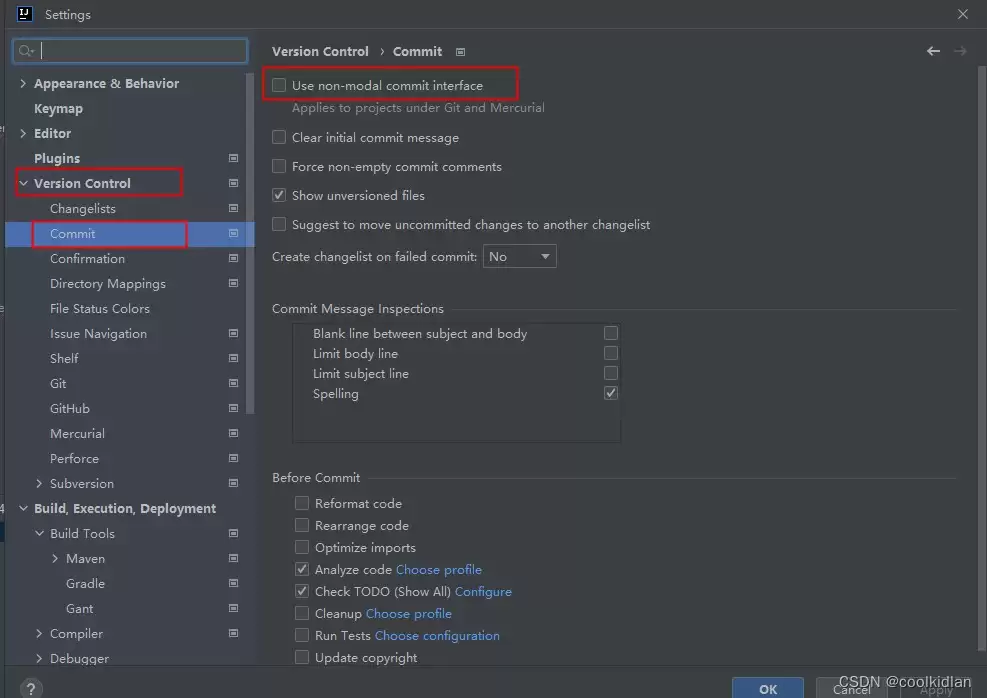987x698 pixels.
Task: Focus the settings search field
Action: 130,51
